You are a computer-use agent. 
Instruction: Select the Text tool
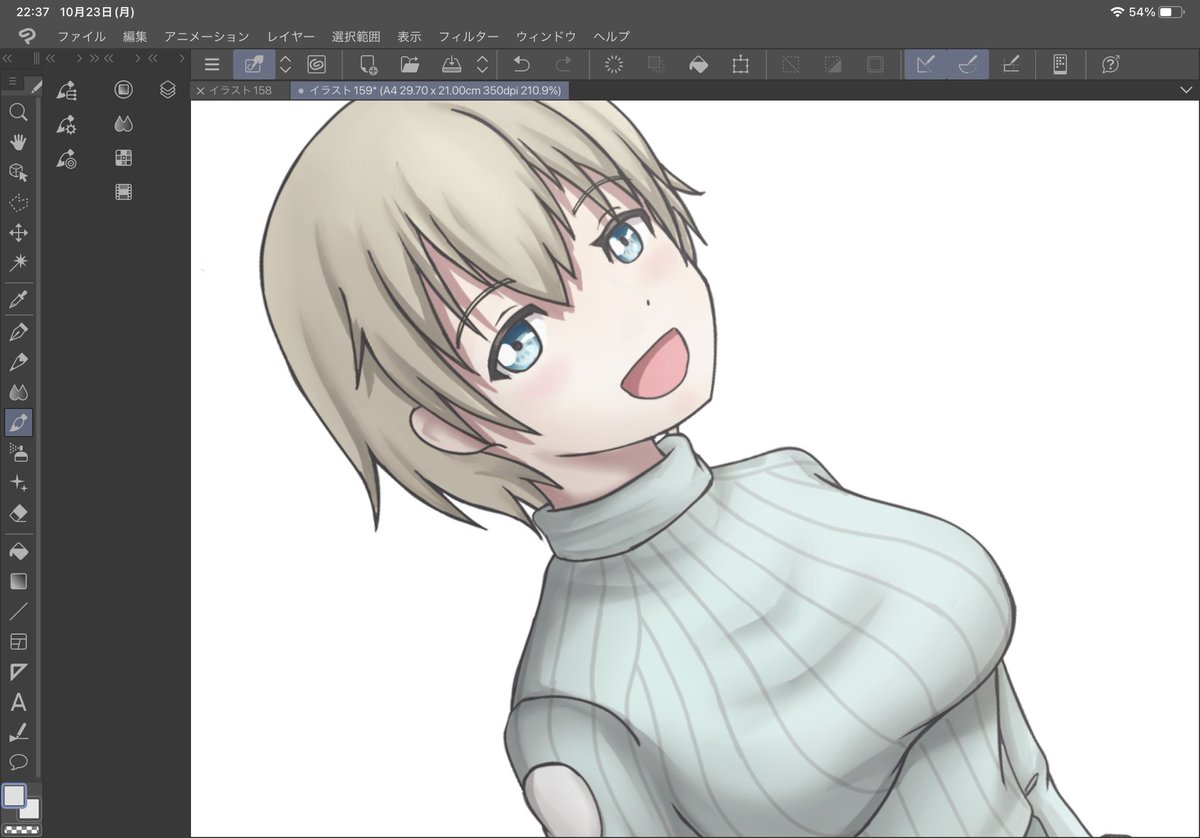pos(18,702)
